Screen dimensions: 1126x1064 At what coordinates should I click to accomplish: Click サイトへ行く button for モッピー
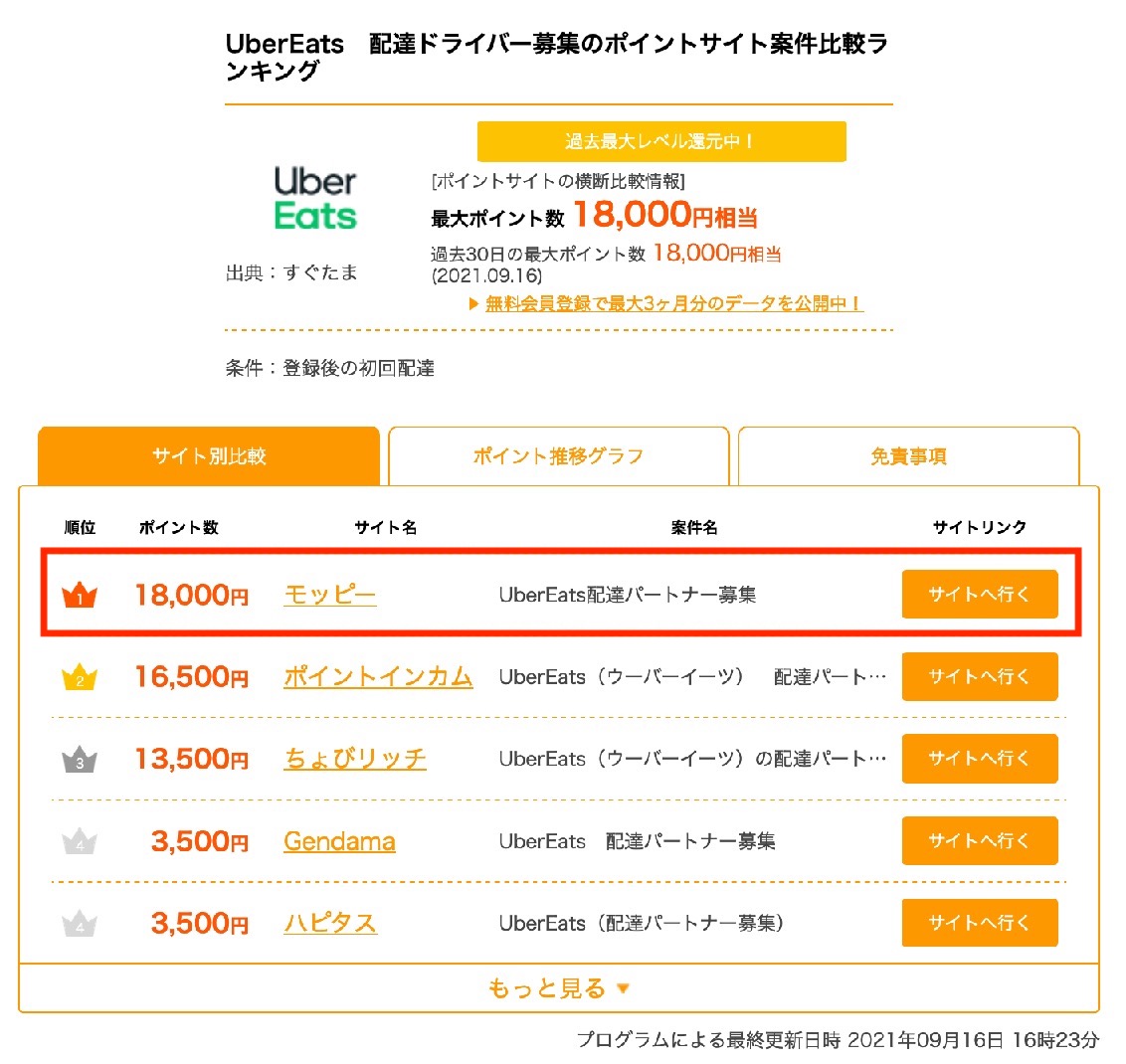980,595
